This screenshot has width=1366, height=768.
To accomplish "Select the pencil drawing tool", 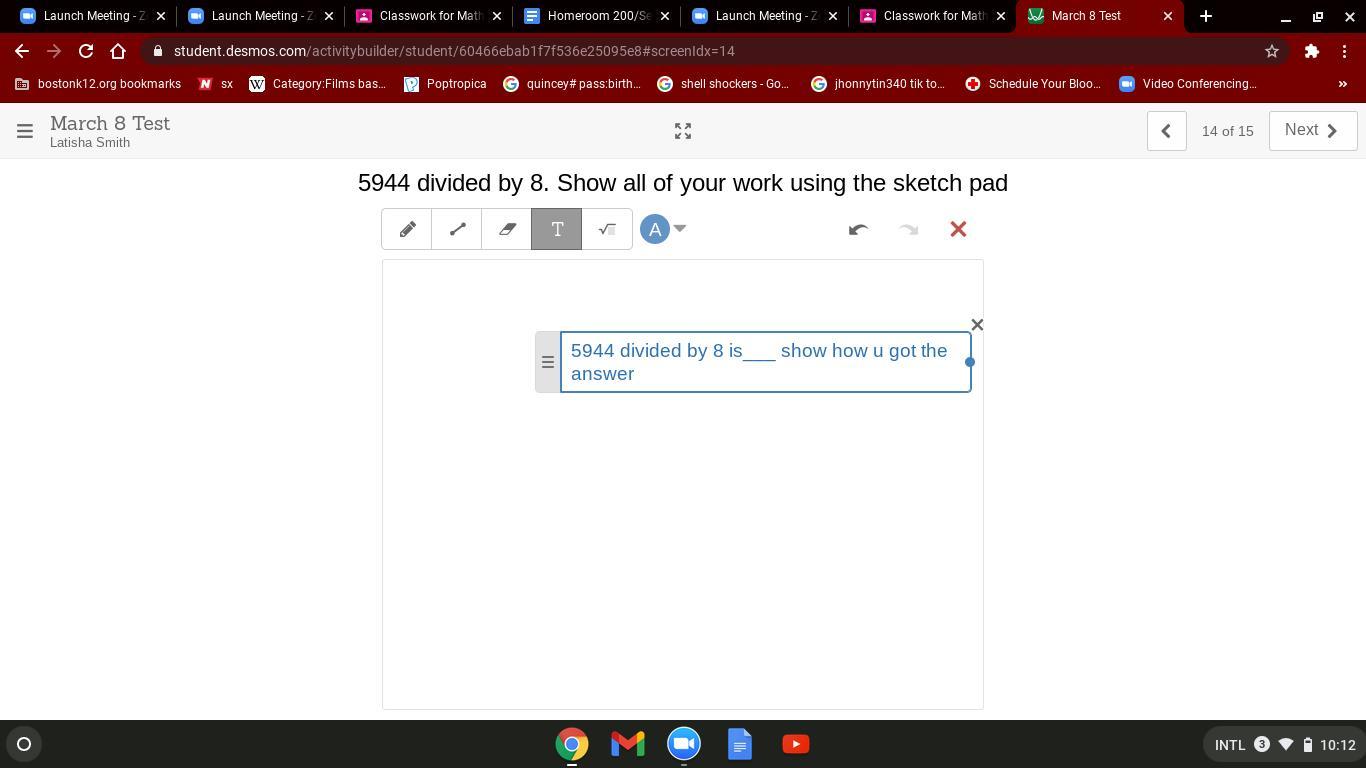I will [407, 229].
